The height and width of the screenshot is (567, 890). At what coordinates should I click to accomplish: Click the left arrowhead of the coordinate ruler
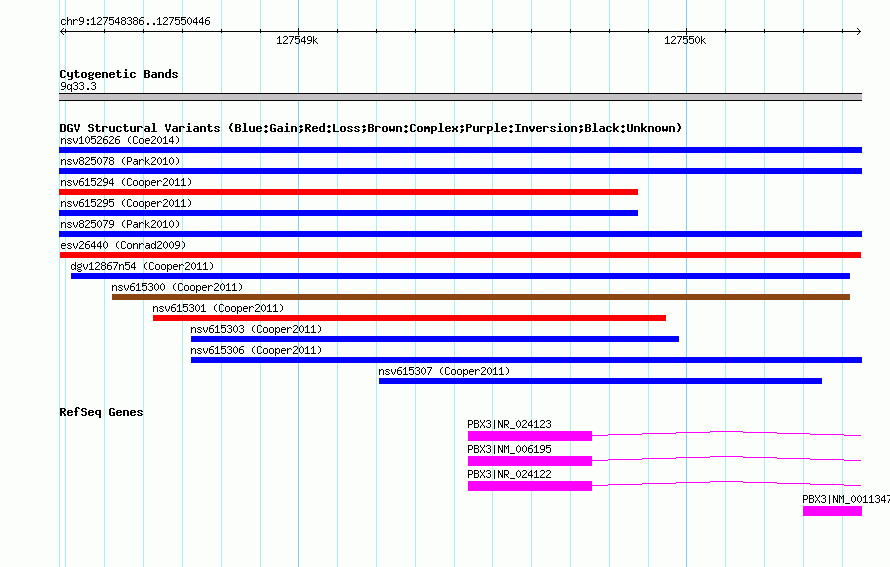click(x=63, y=31)
